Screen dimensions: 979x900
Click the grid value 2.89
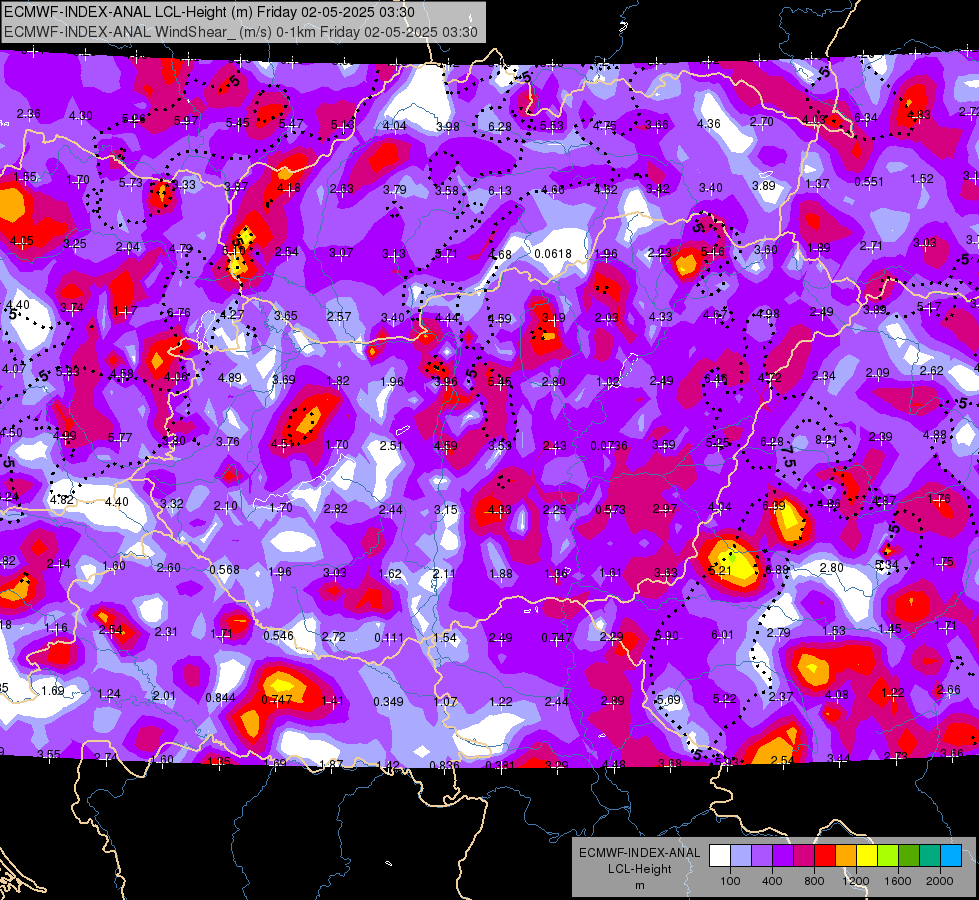click(612, 701)
